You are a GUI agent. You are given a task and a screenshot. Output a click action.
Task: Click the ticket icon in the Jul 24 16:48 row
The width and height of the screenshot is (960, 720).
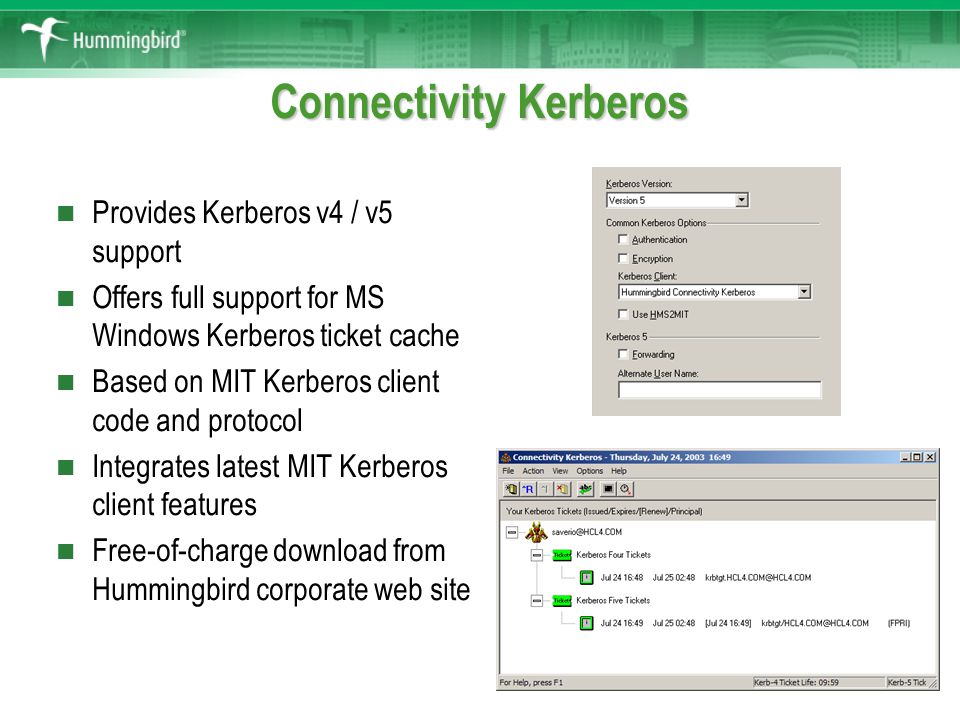pos(587,578)
